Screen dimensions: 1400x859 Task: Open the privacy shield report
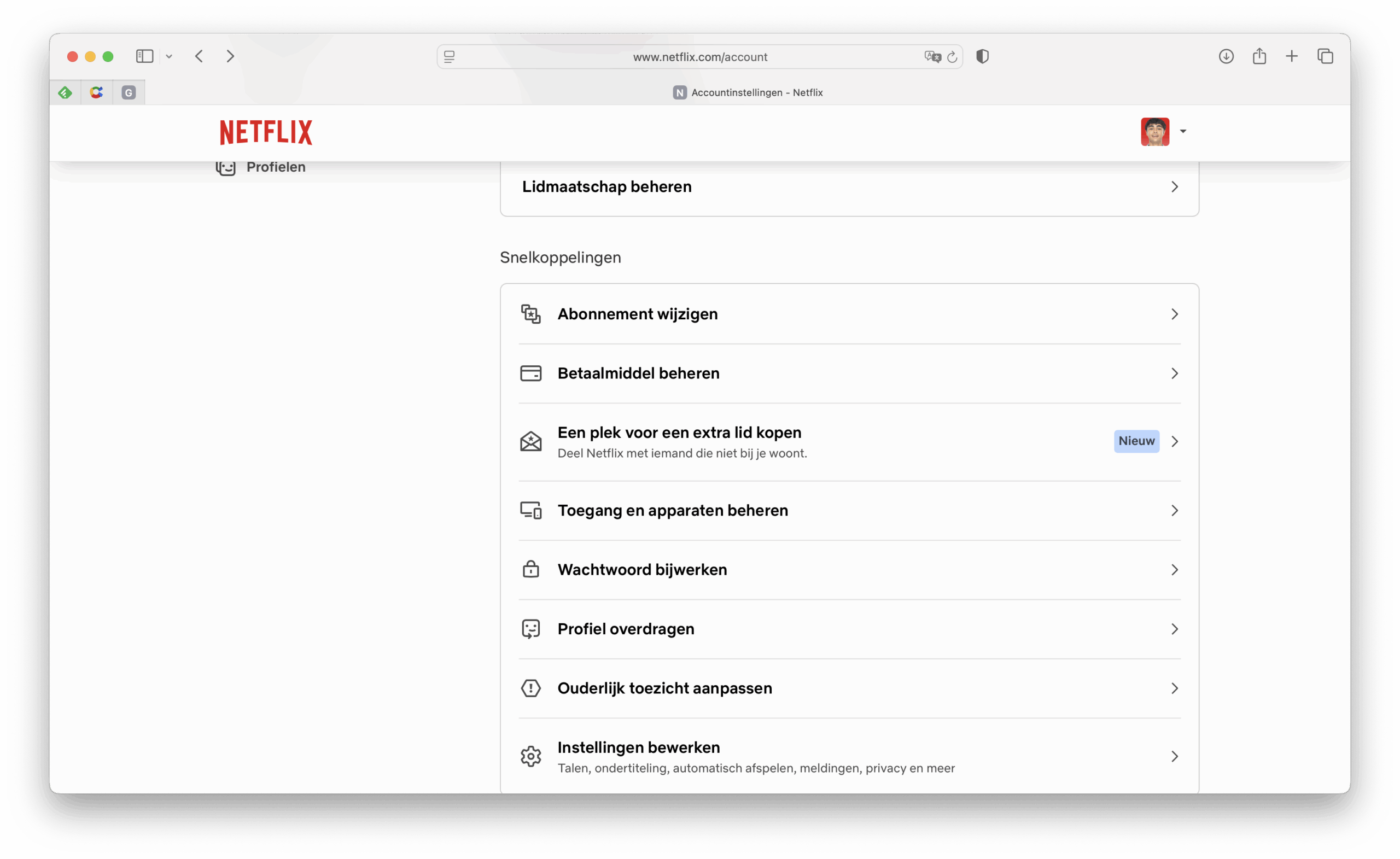[x=982, y=56]
